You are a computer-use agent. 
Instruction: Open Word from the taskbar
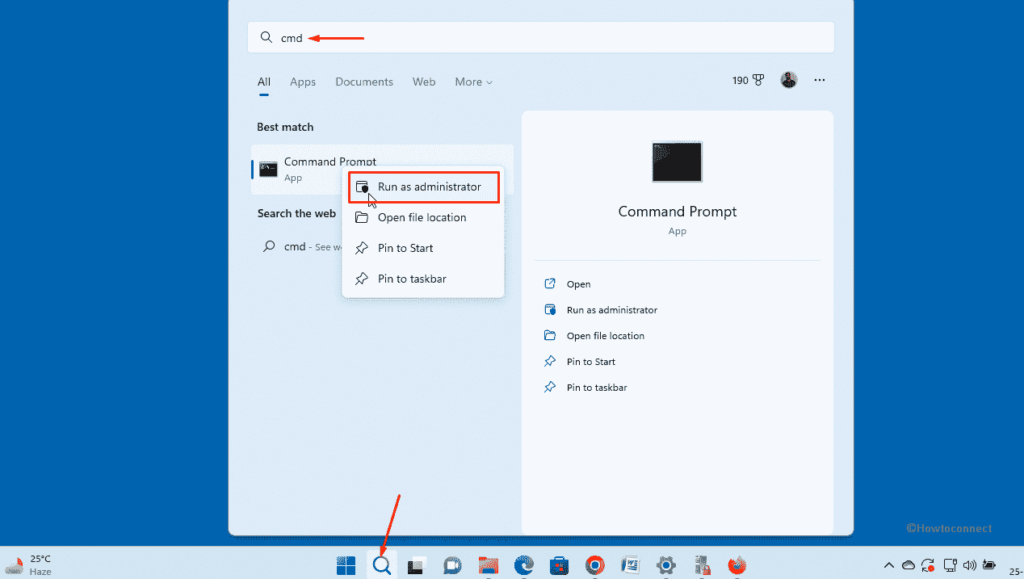click(x=630, y=565)
